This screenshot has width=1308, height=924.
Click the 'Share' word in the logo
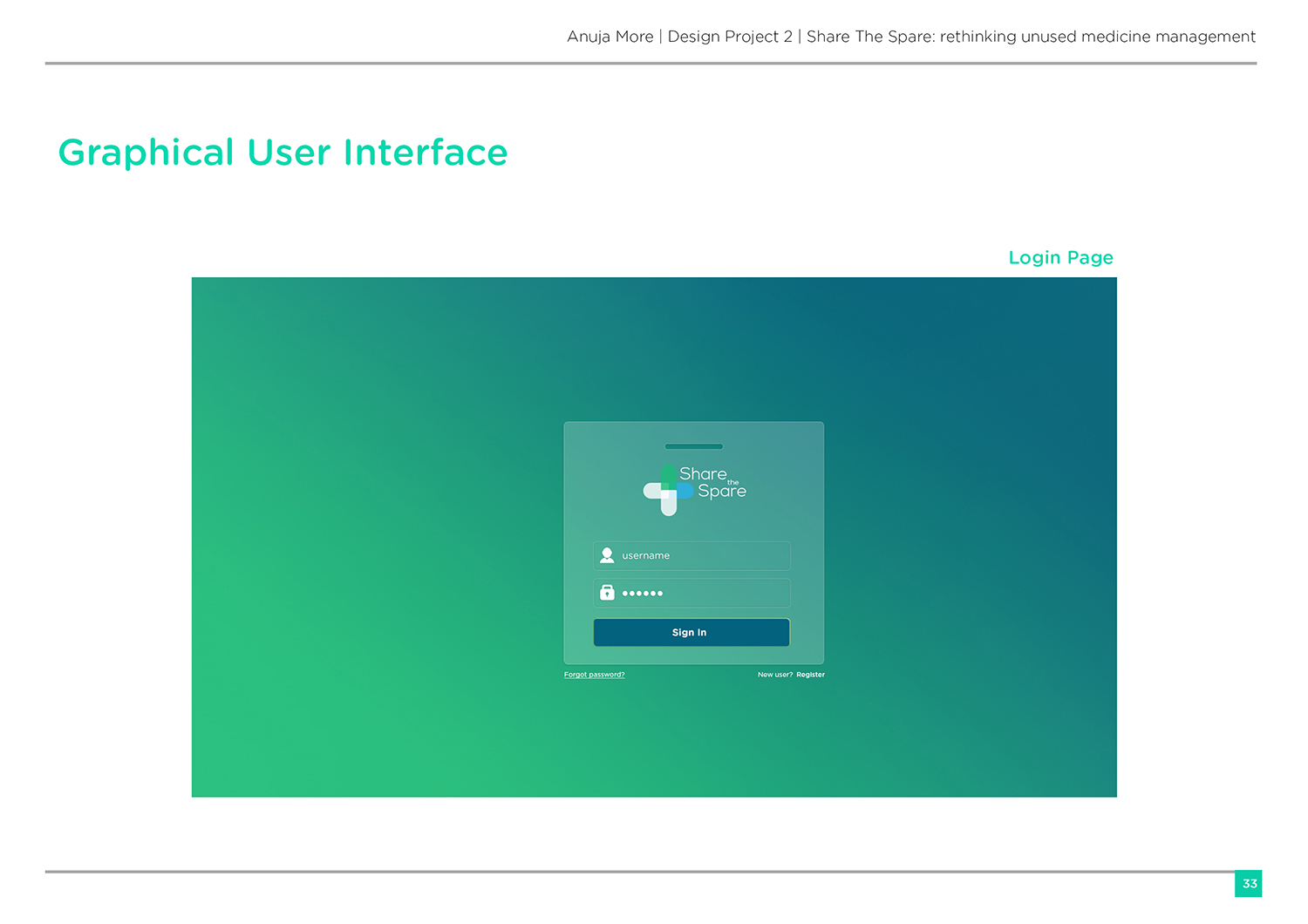point(703,473)
